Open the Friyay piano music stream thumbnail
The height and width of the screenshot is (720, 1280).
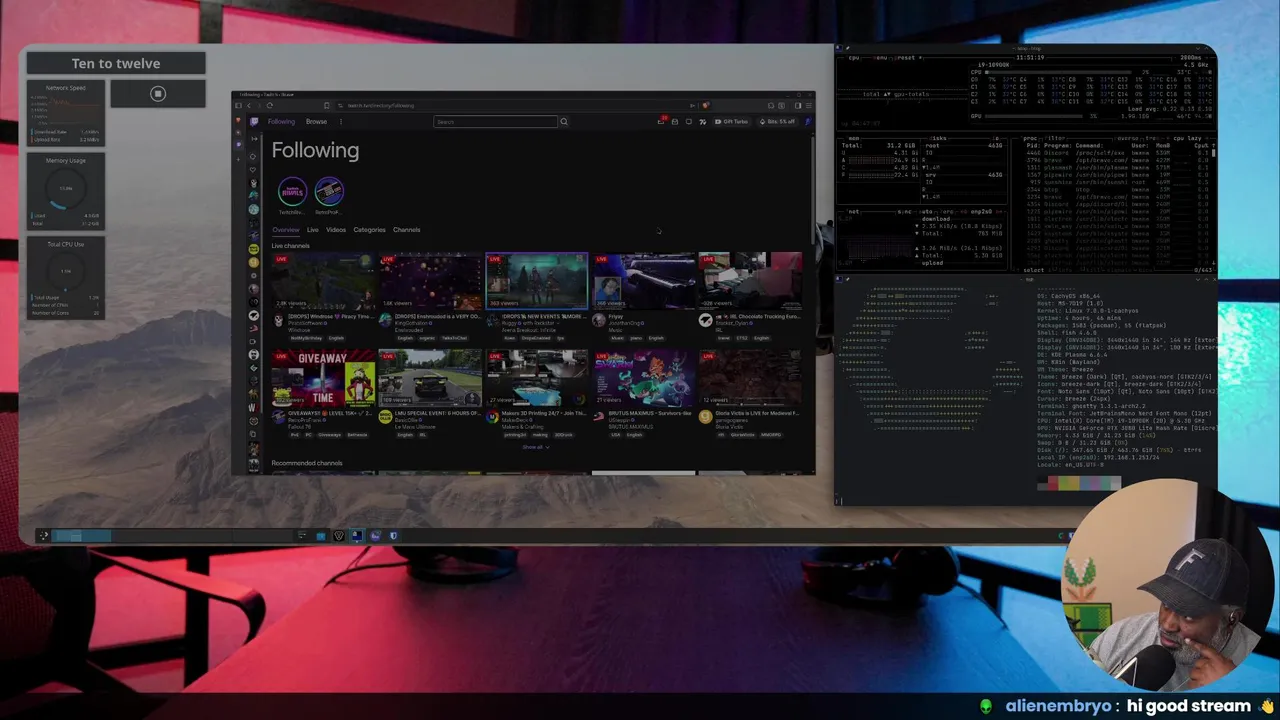[x=644, y=281]
